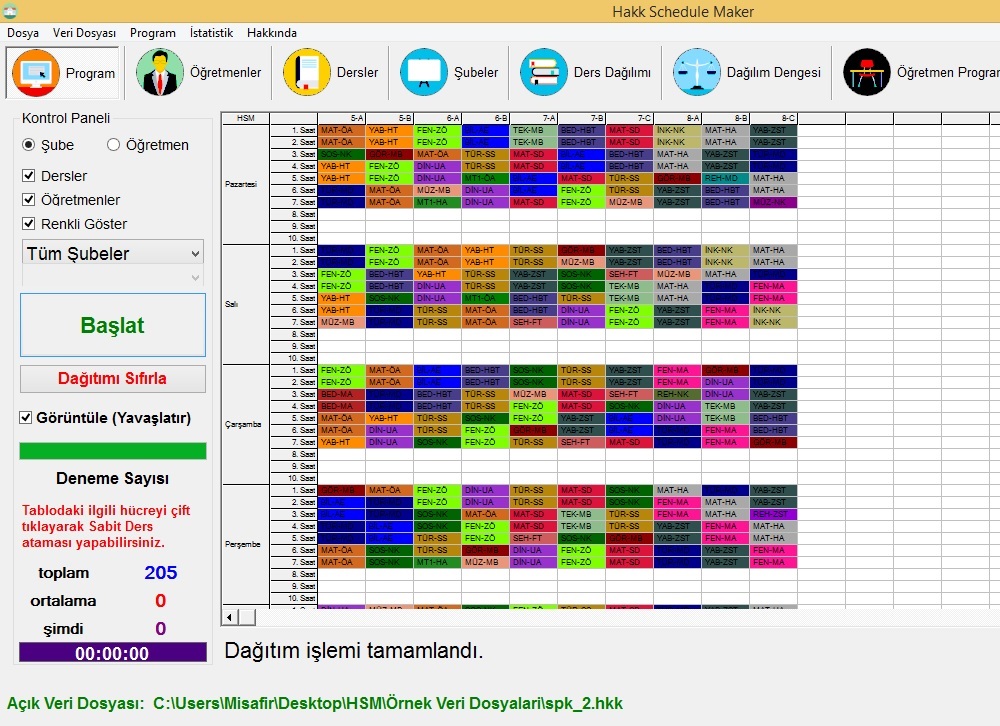
Task: Open the Dersler book icon
Action: (307, 72)
